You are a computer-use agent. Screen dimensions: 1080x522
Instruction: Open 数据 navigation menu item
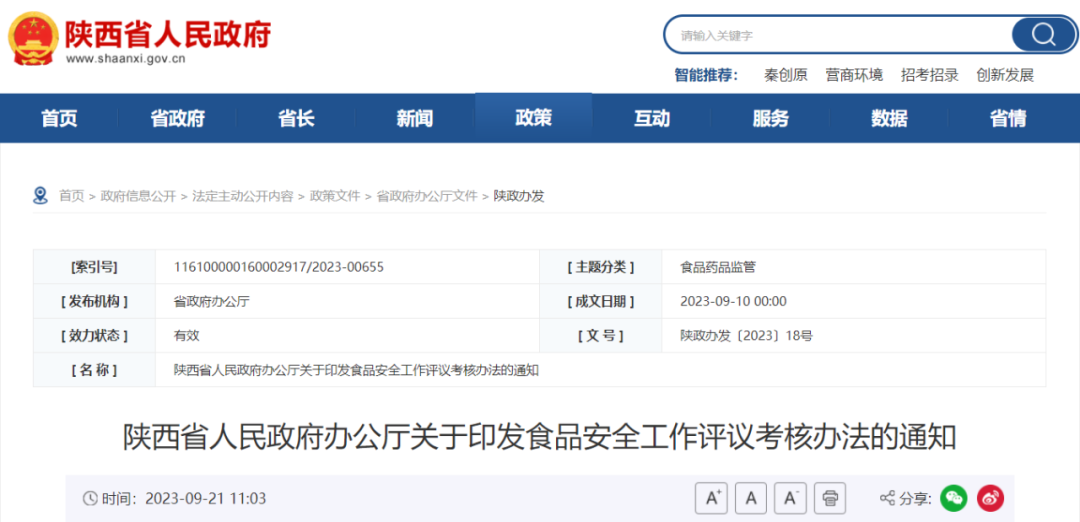click(889, 119)
